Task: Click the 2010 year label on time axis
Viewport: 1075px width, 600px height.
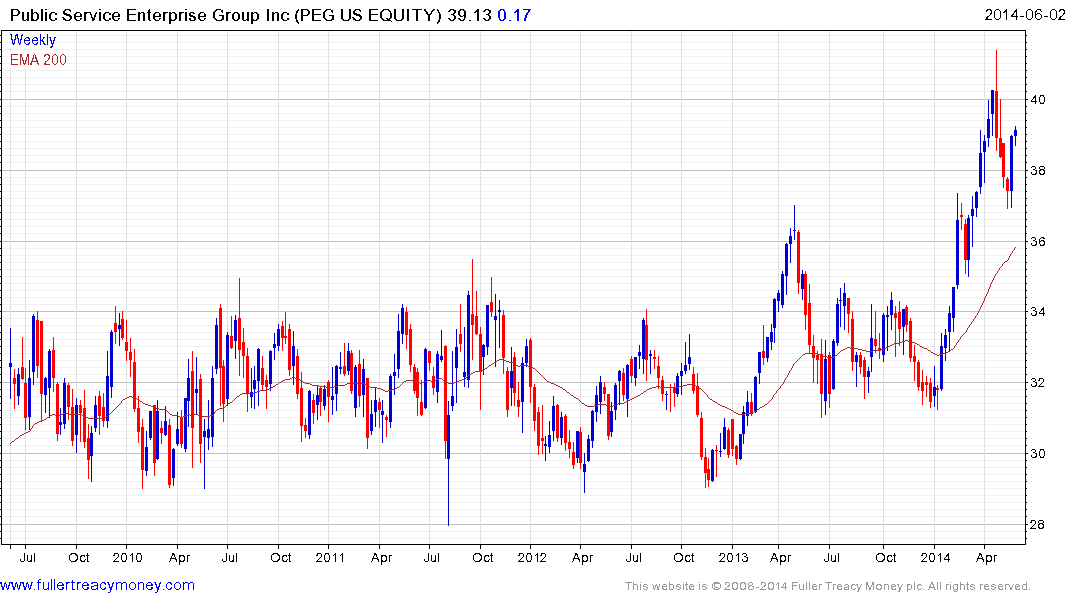Action: pos(128,557)
